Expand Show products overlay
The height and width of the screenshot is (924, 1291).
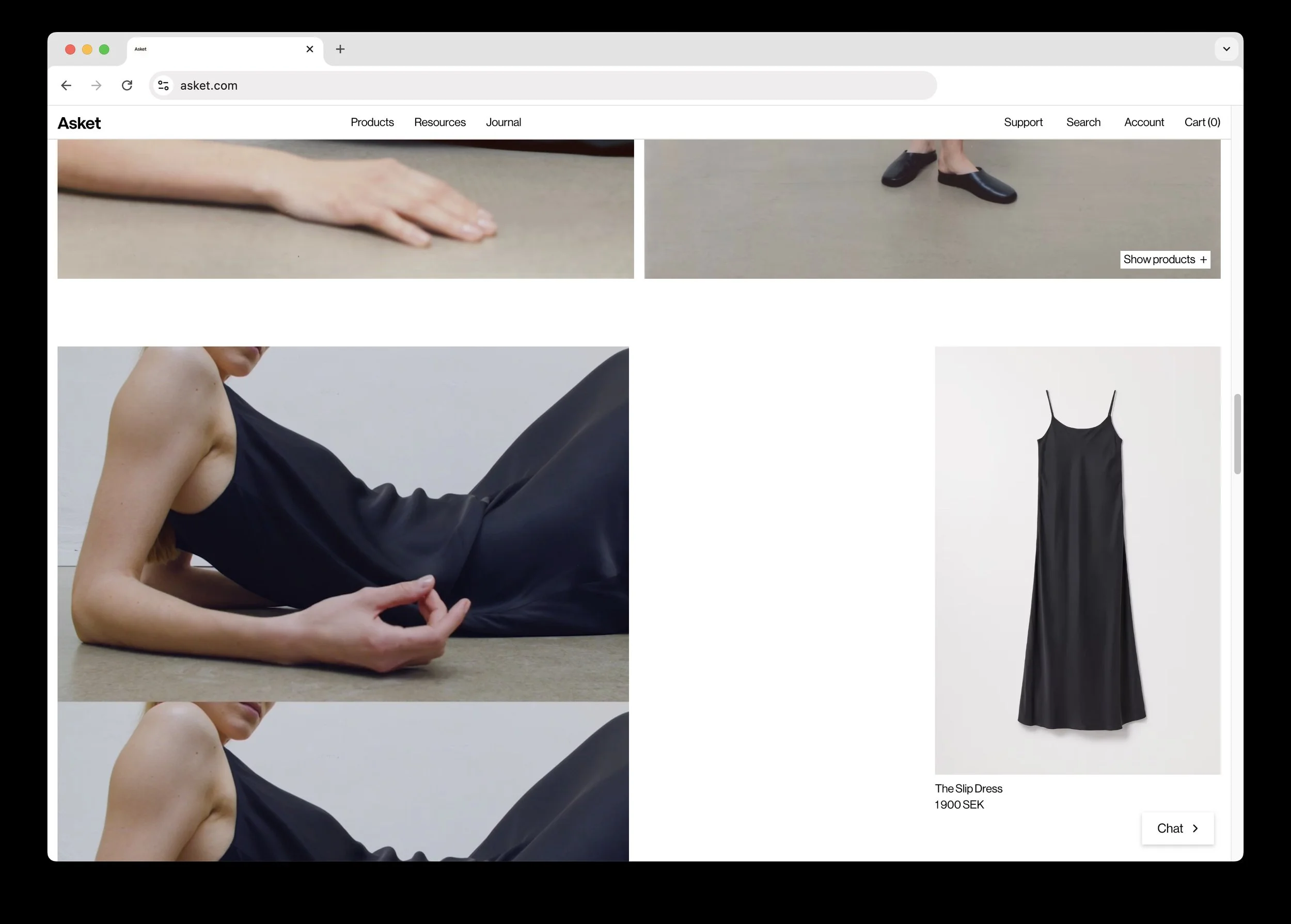(1164, 260)
